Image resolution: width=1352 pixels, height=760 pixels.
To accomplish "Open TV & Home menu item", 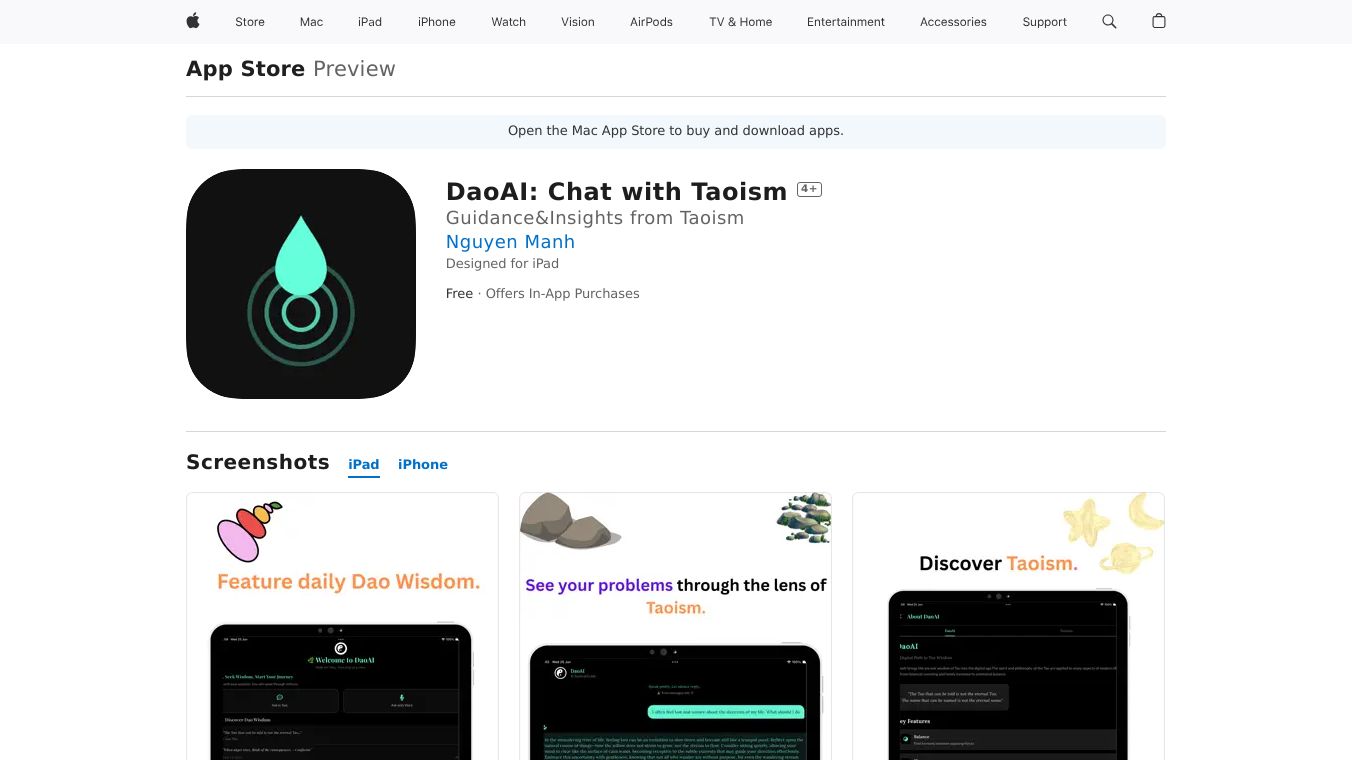I will (x=741, y=22).
